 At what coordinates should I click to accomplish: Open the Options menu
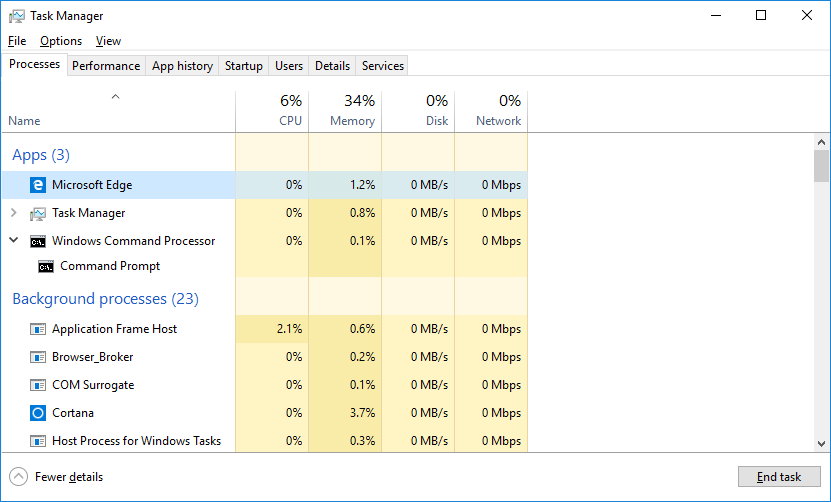click(61, 41)
